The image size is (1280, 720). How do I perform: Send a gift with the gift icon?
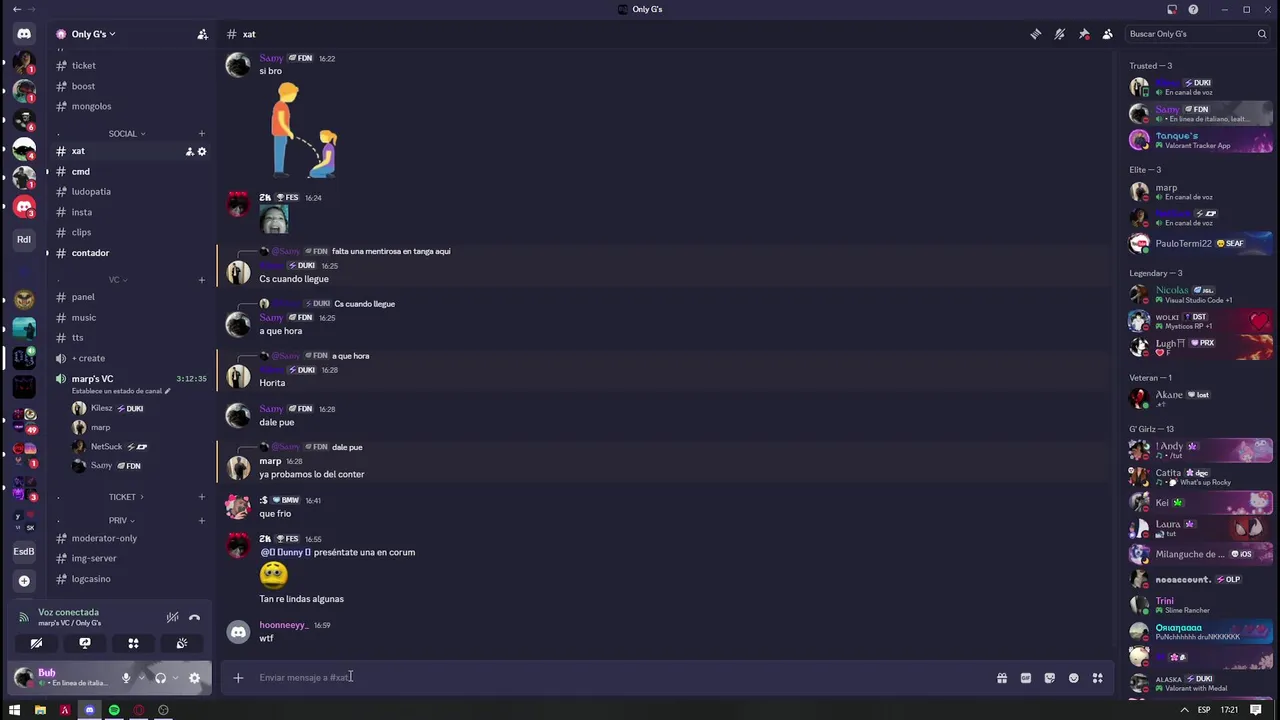tap(1002, 678)
